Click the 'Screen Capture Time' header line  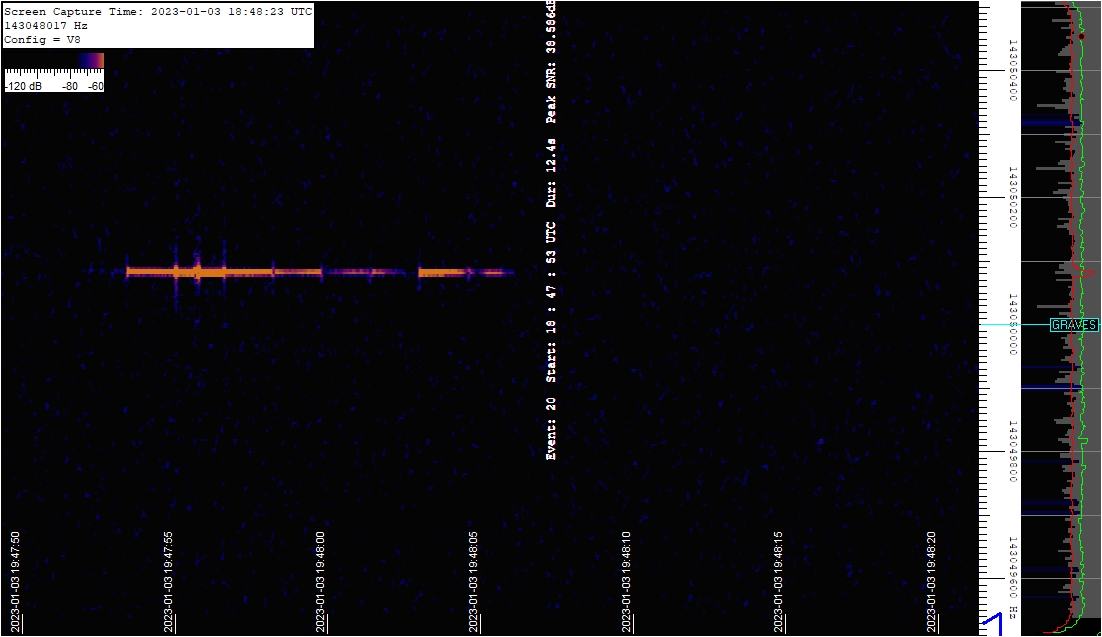point(158,12)
